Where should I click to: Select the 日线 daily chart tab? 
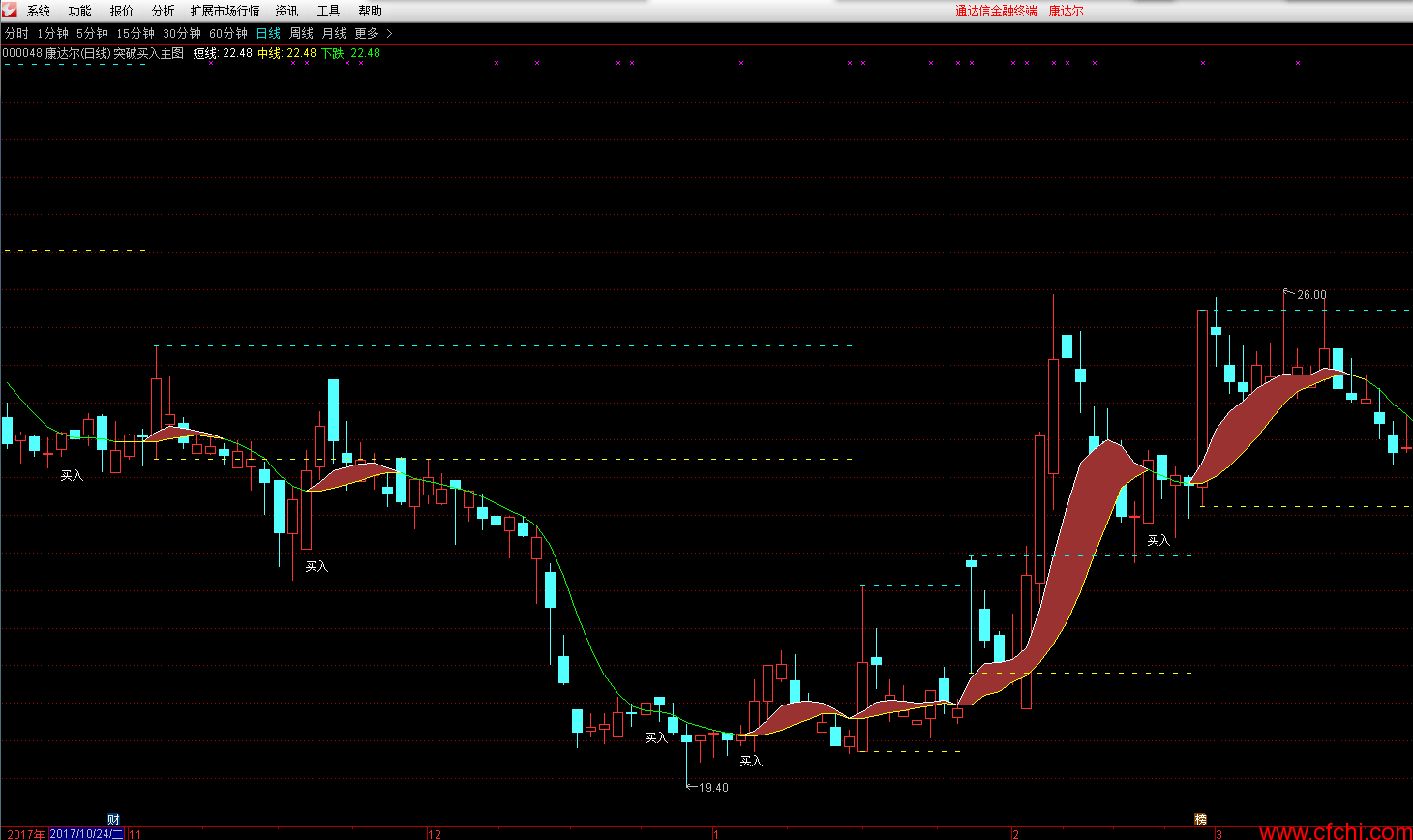click(268, 33)
